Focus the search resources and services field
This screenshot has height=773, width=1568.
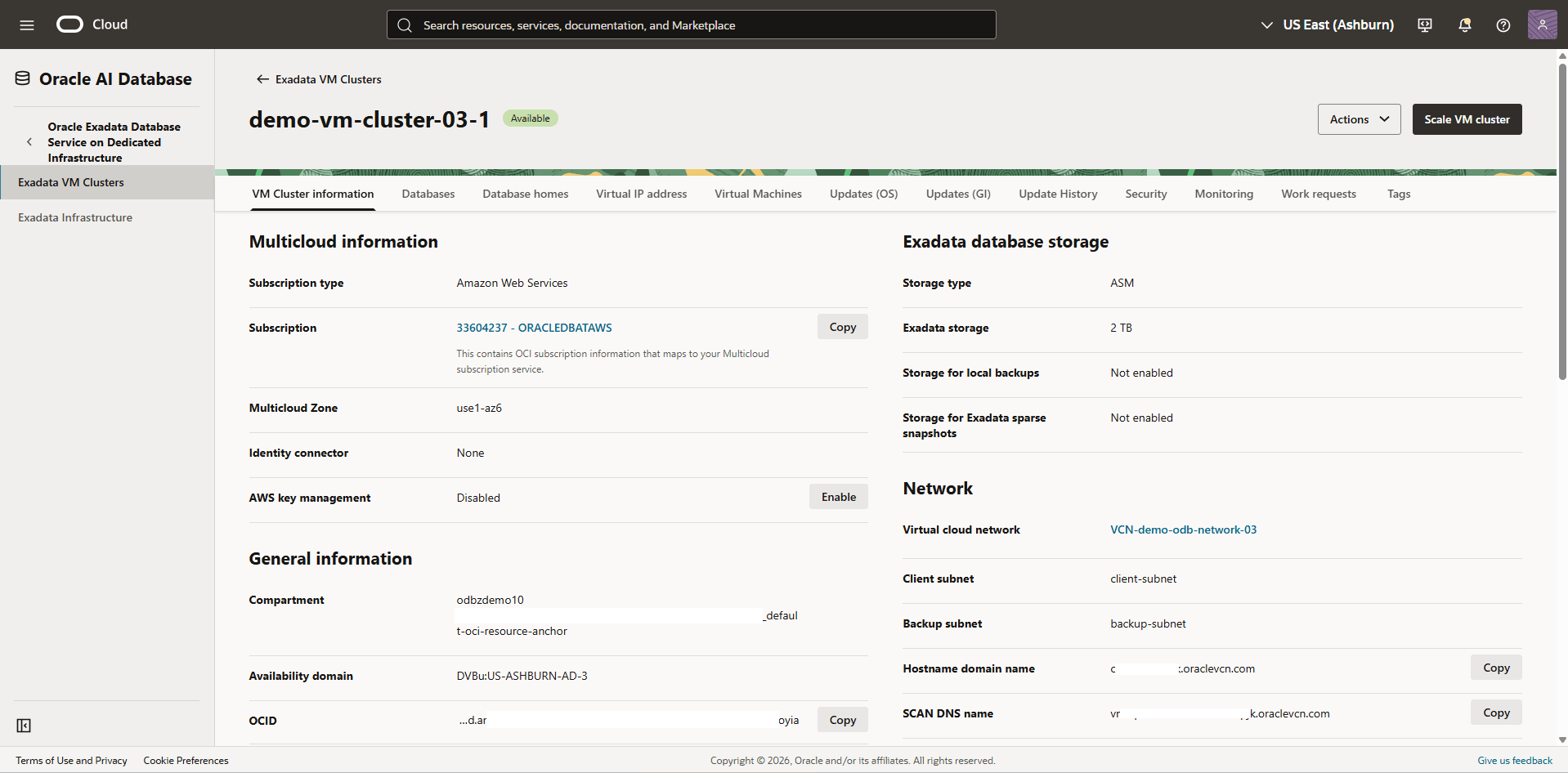coord(692,25)
